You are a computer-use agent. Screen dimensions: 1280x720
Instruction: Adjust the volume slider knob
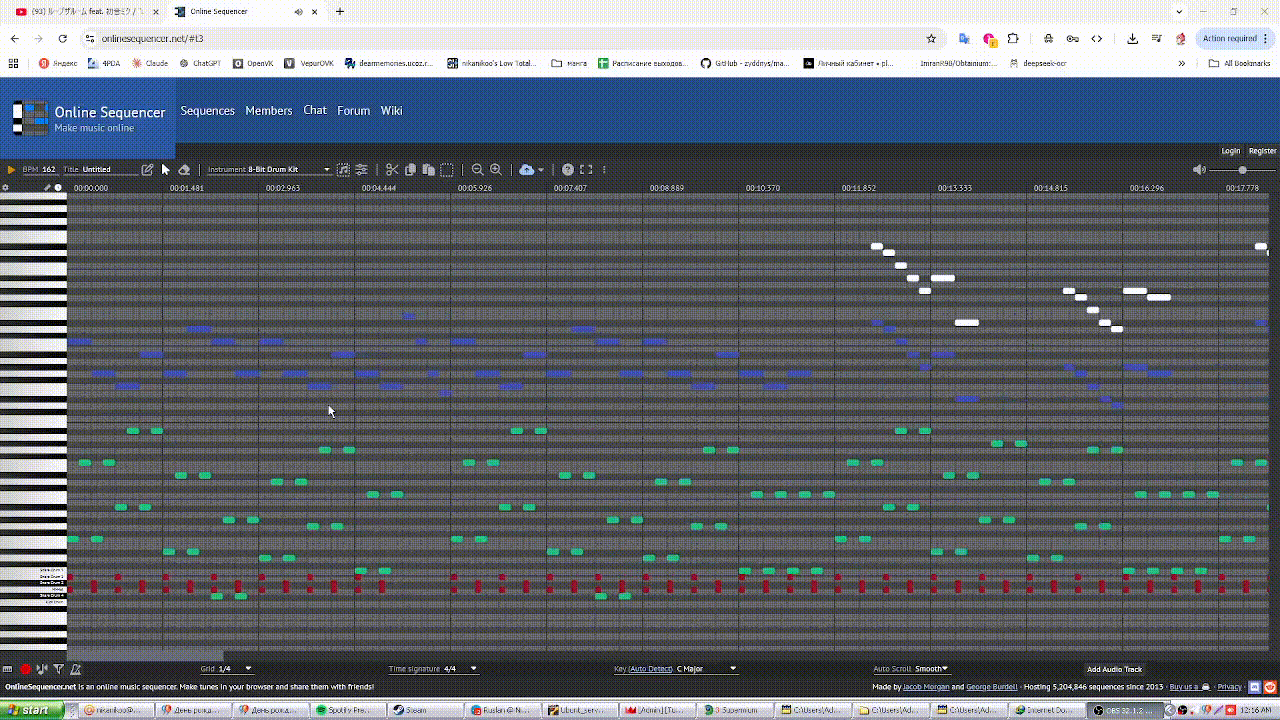pyautogui.click(x=1243, y=170)
